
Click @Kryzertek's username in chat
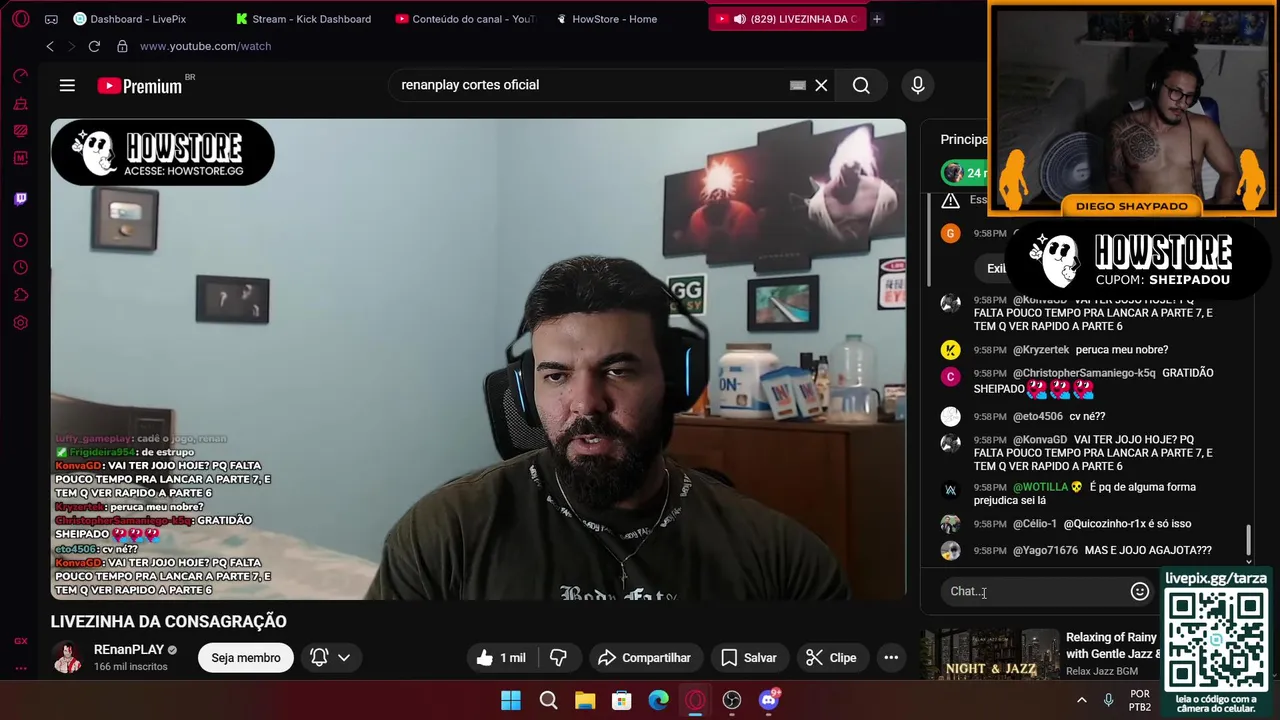[x=1041, y=350]
